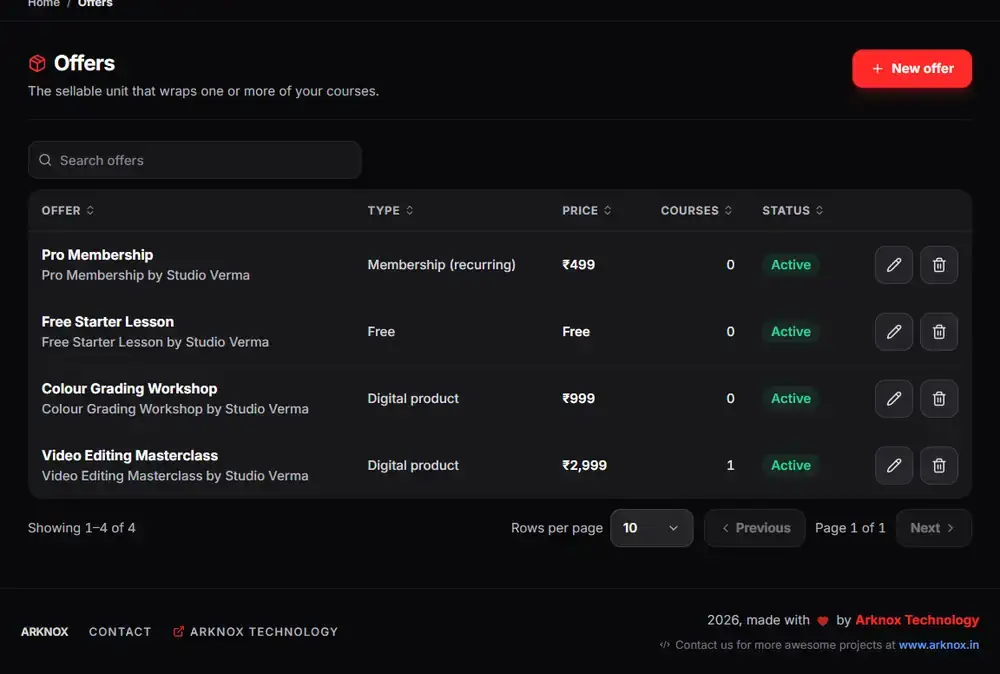This screenshot has height=674, width=1000.
Task: Delete the Free Starter Lesson offer
Action: [x=939, y=332]
